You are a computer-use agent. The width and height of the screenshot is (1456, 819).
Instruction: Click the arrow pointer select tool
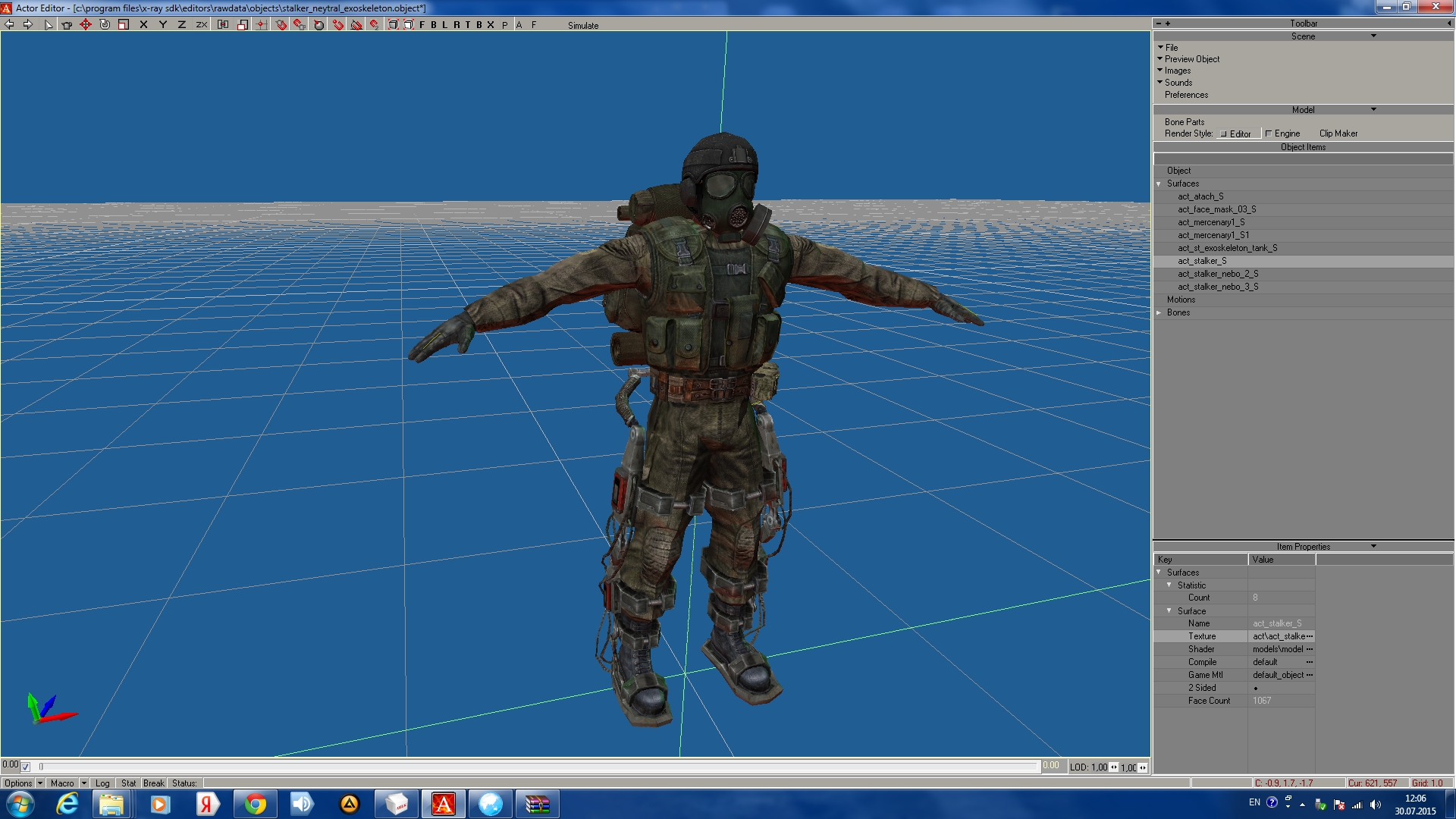[x=49, y=25]
